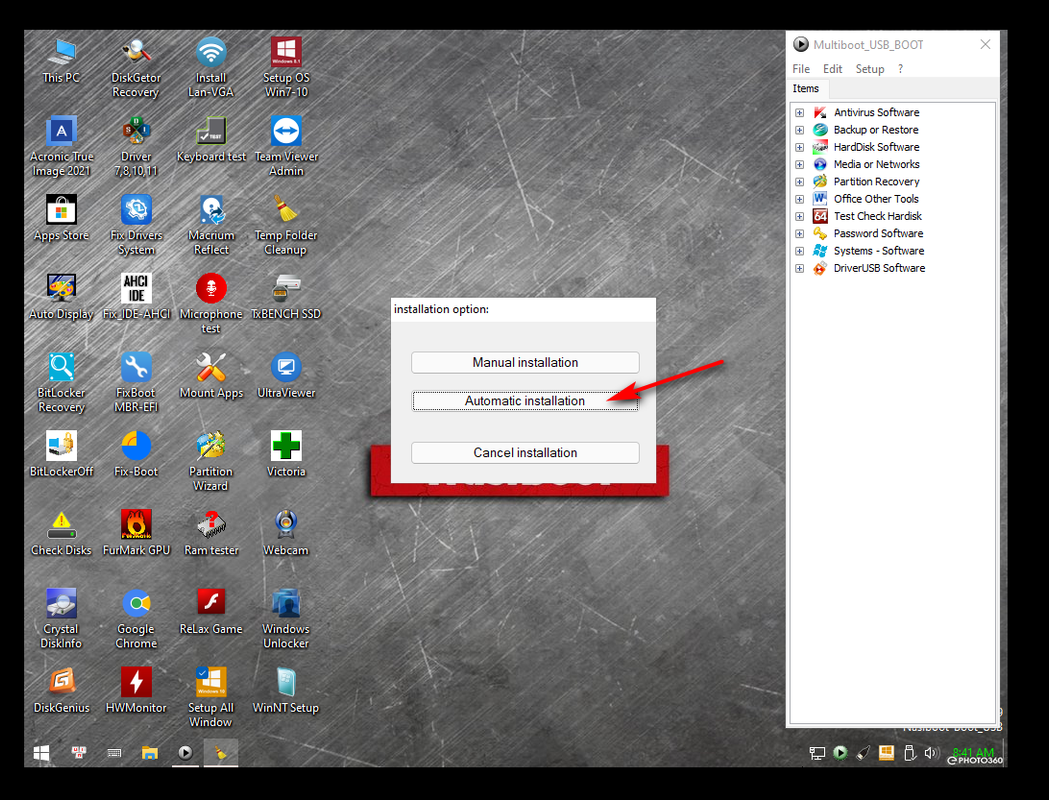
Task: Expand Backup or Restore node
Action: 799,130
